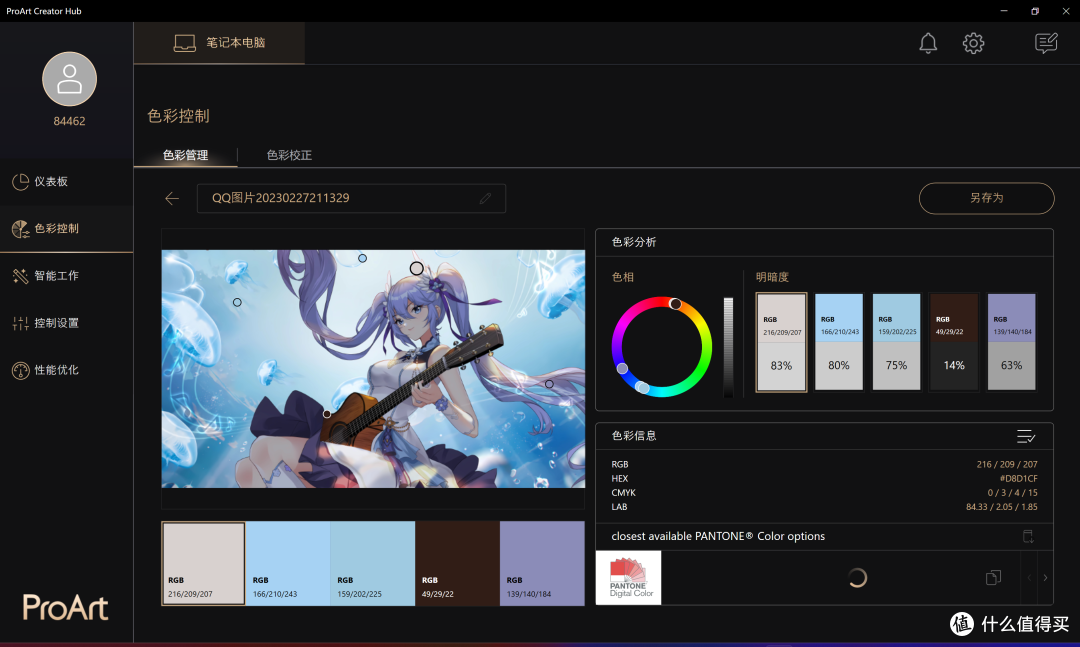Click the user avatar icon

click(69, 79)
